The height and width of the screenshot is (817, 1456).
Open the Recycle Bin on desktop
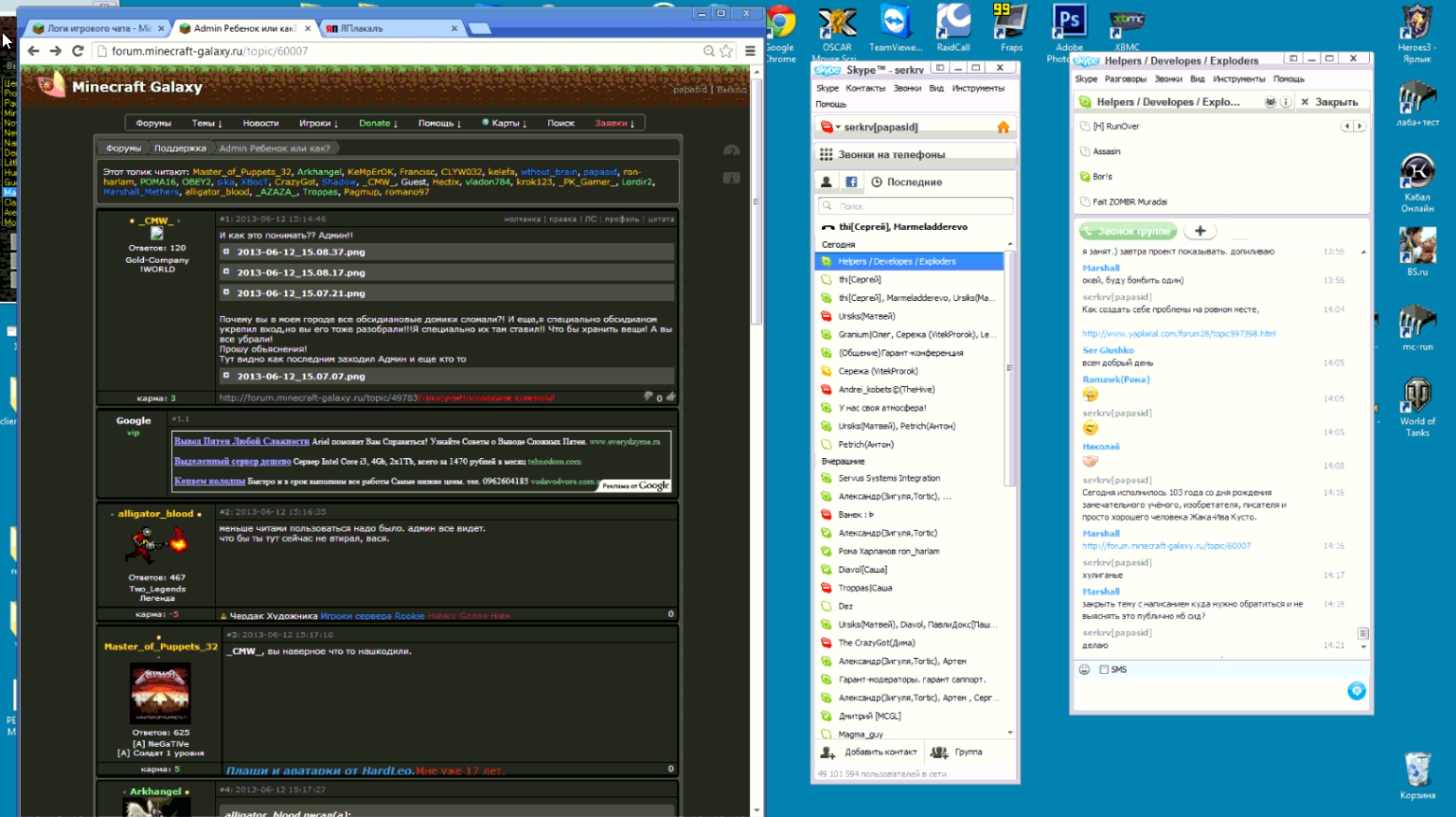[1418, 776]
